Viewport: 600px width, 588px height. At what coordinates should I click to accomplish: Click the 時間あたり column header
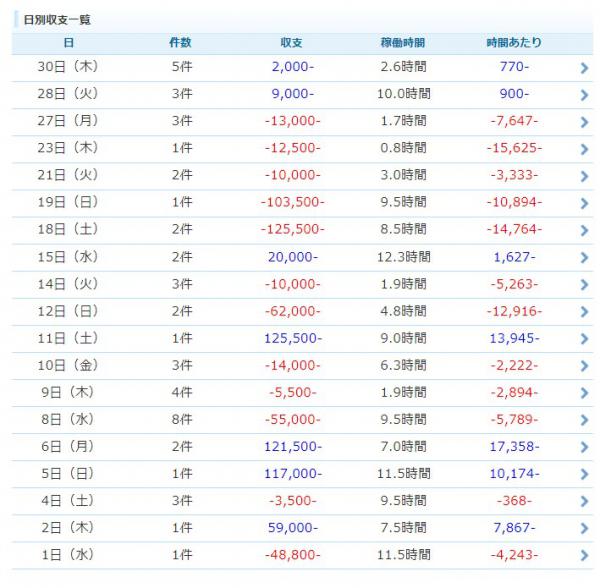coord(514,42)
